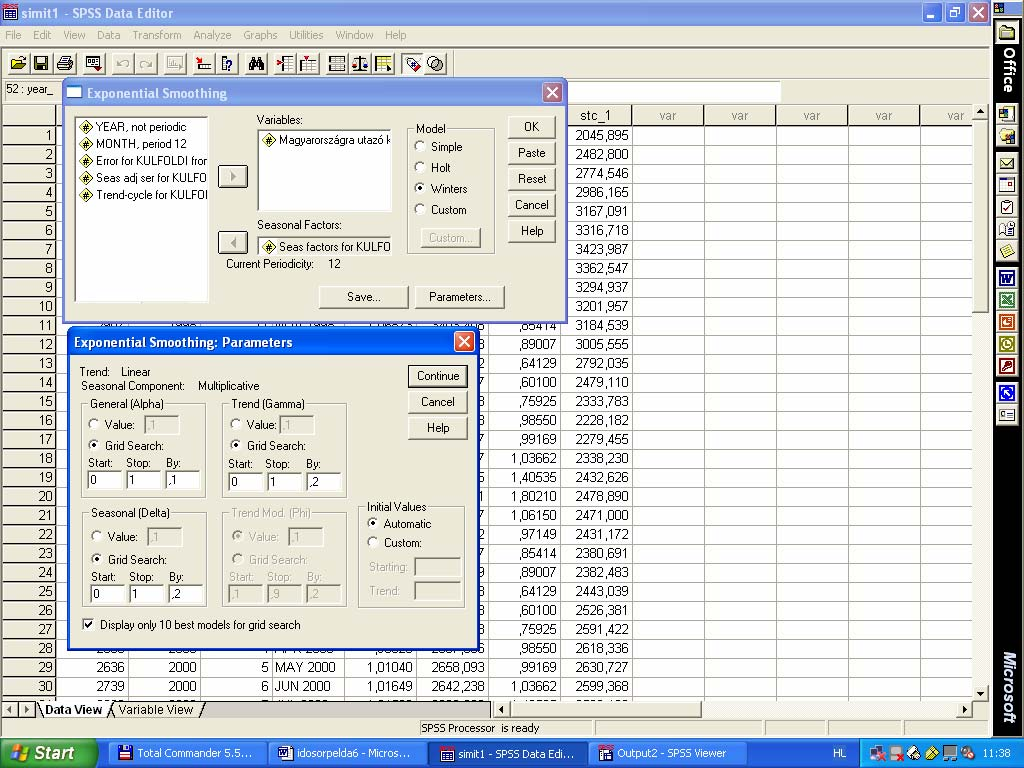
Task: Select the Simple model radio button
Action: [420, 146]
